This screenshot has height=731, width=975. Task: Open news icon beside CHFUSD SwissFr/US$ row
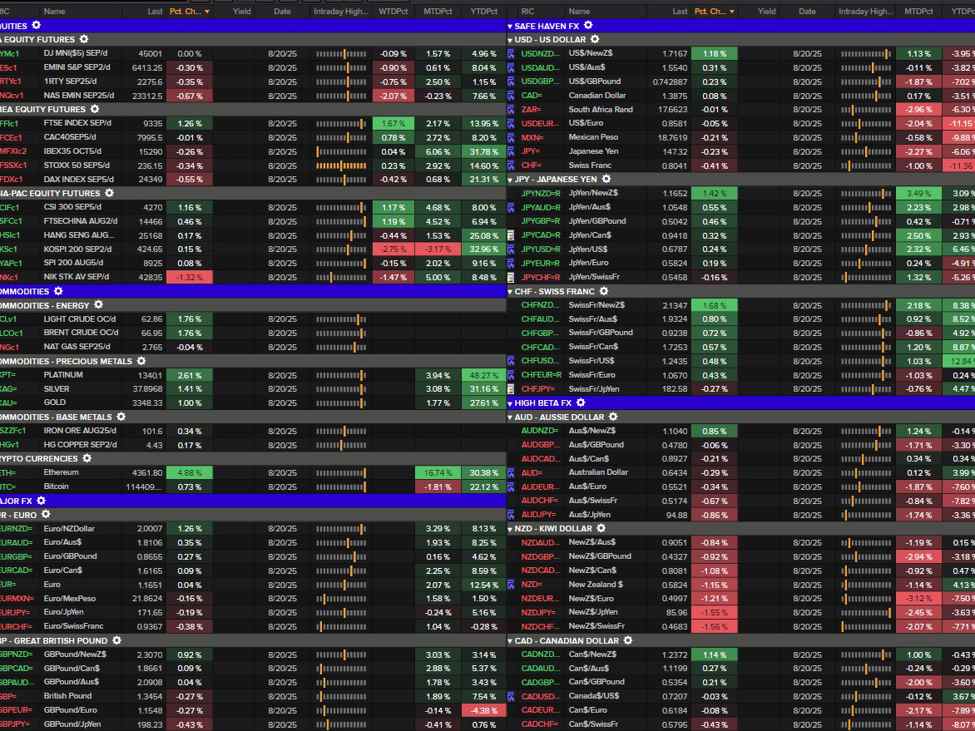[x=511, y=361]
